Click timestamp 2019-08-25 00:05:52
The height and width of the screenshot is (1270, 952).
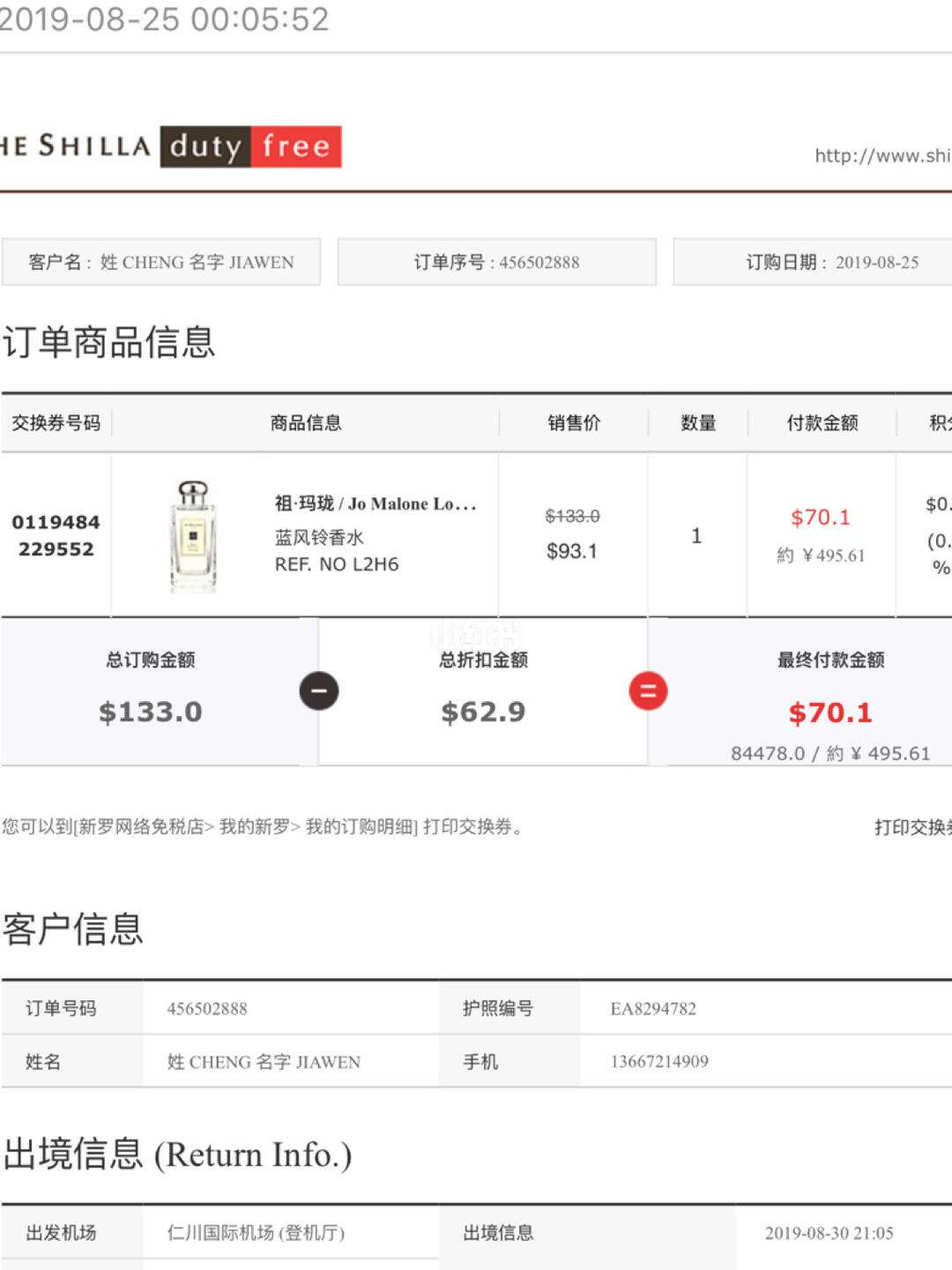pyautogui.click(x=164, y=19)
